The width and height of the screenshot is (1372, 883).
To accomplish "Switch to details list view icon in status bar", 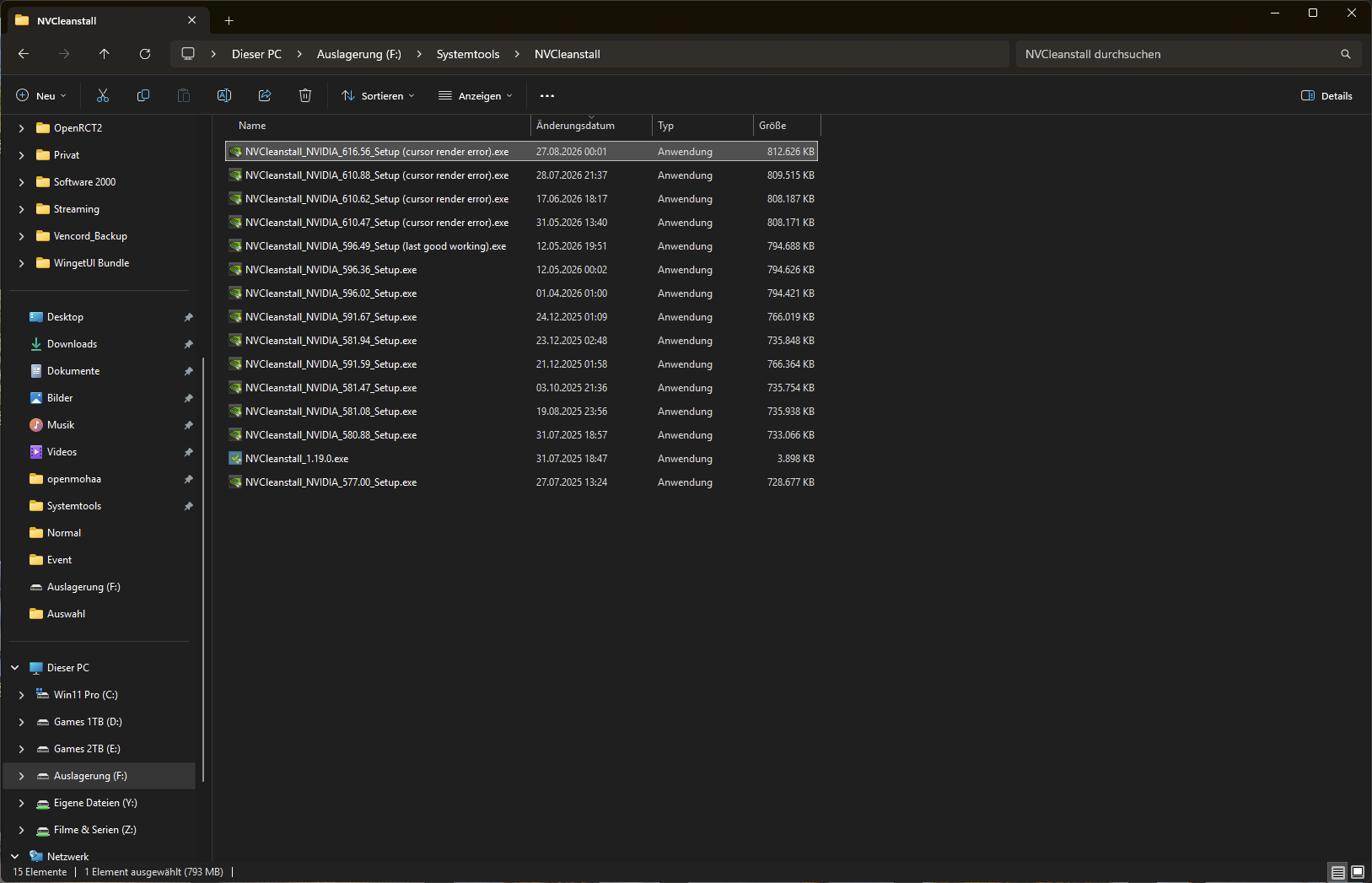I will click(1338, 872).
